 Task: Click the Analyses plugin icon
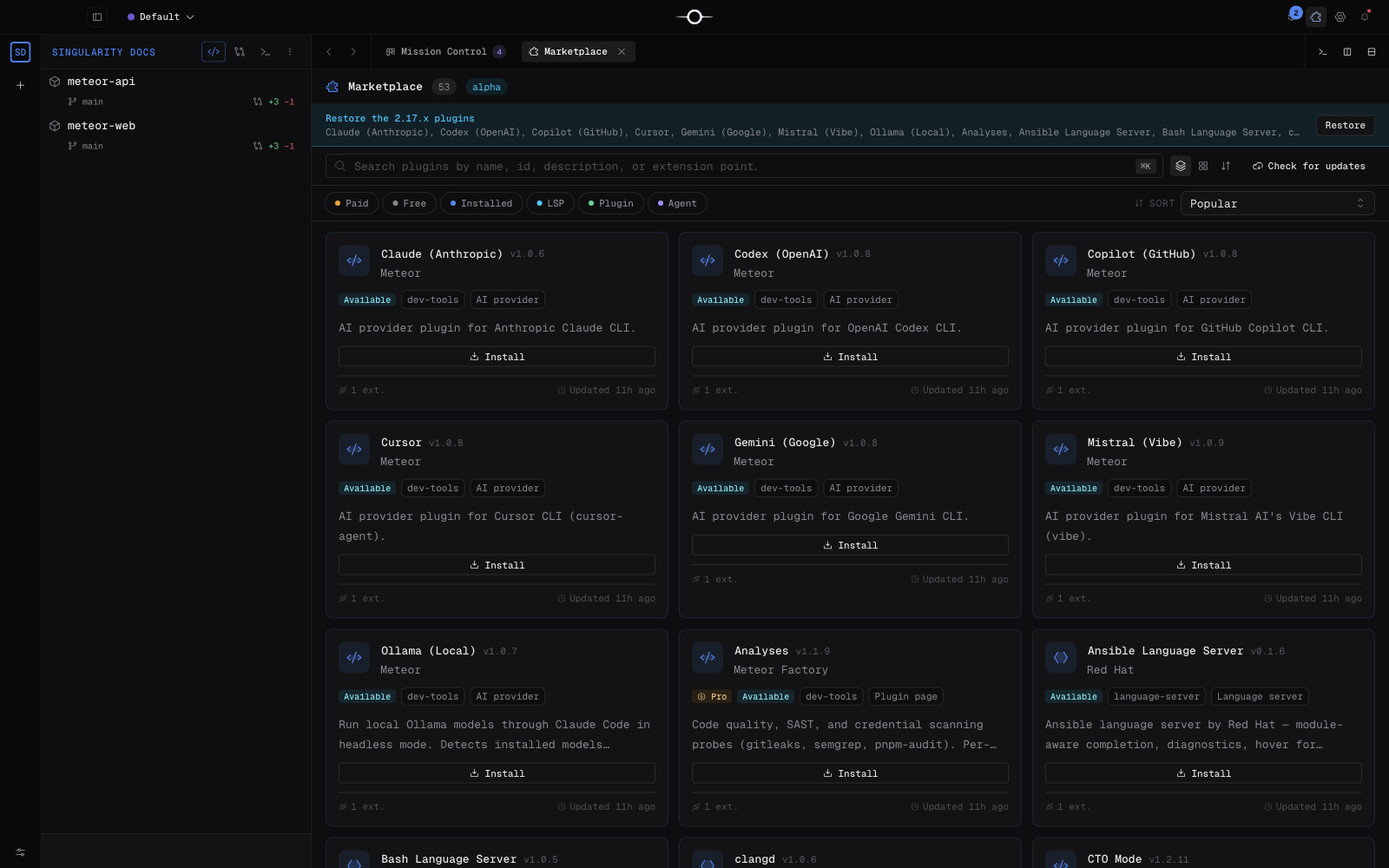[708, 657]
